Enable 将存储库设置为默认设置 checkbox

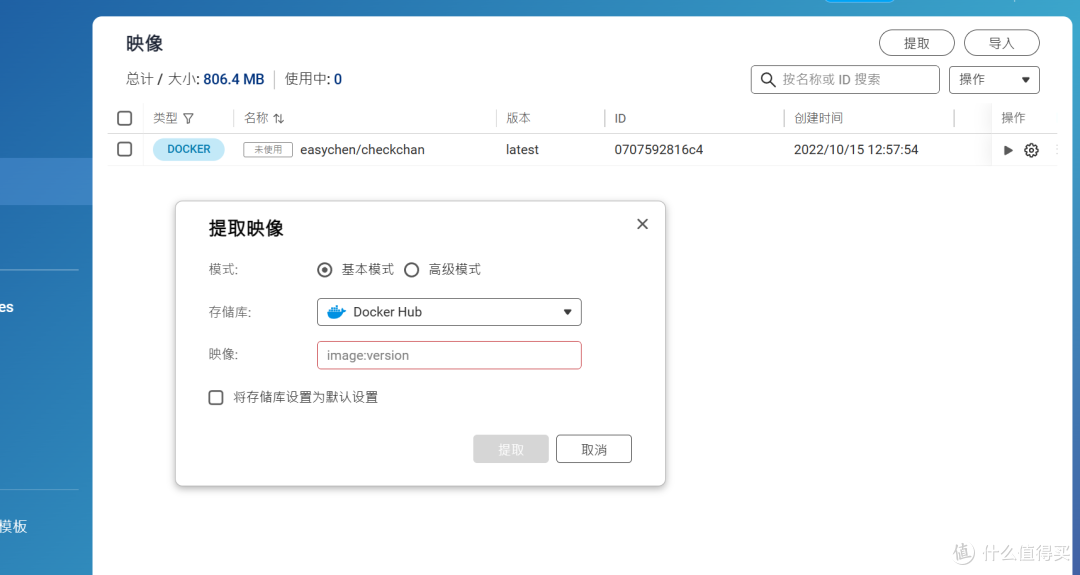point(216,397)
